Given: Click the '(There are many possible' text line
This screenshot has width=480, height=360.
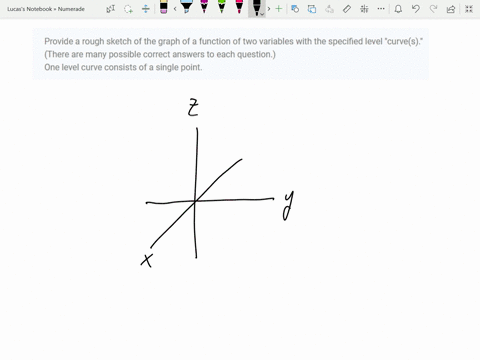Looking at the screenshot, I should [x=160, y=54].
